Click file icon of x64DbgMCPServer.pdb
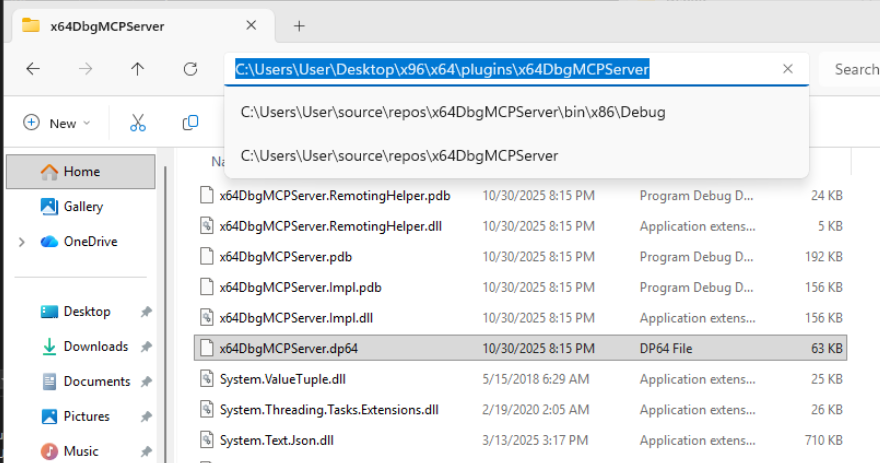Viewport: 880px width, 463px height. 207,256
